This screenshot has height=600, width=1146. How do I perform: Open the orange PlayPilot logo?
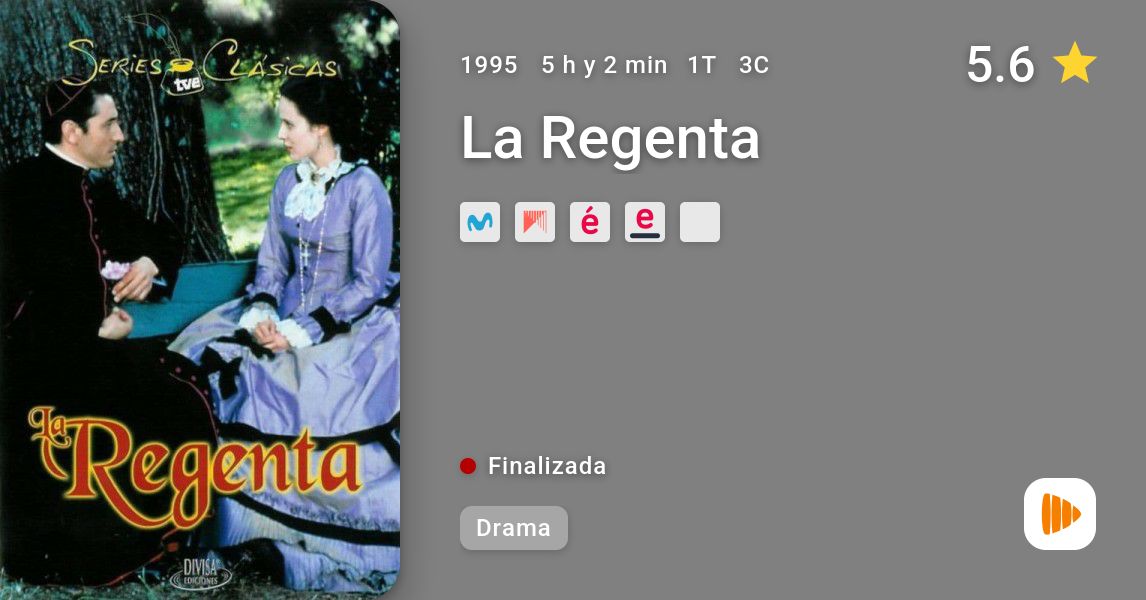point(1060,514)
